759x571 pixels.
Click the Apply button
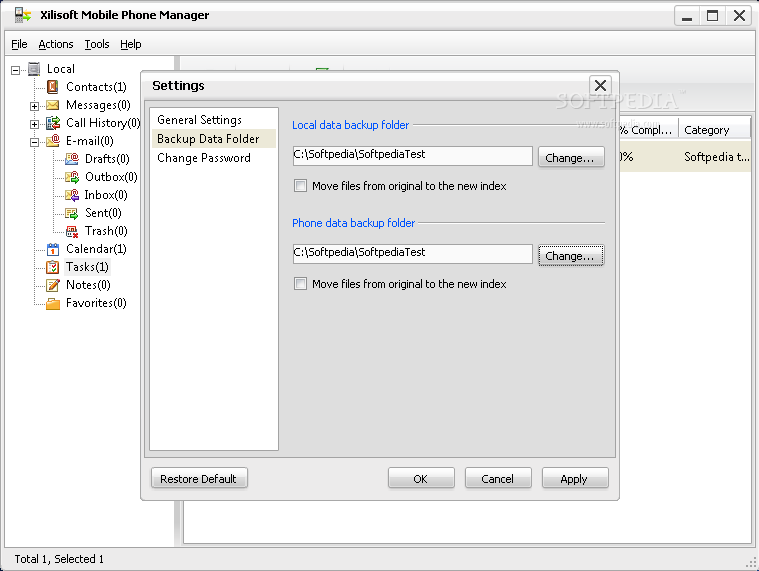tap(575, 479)
